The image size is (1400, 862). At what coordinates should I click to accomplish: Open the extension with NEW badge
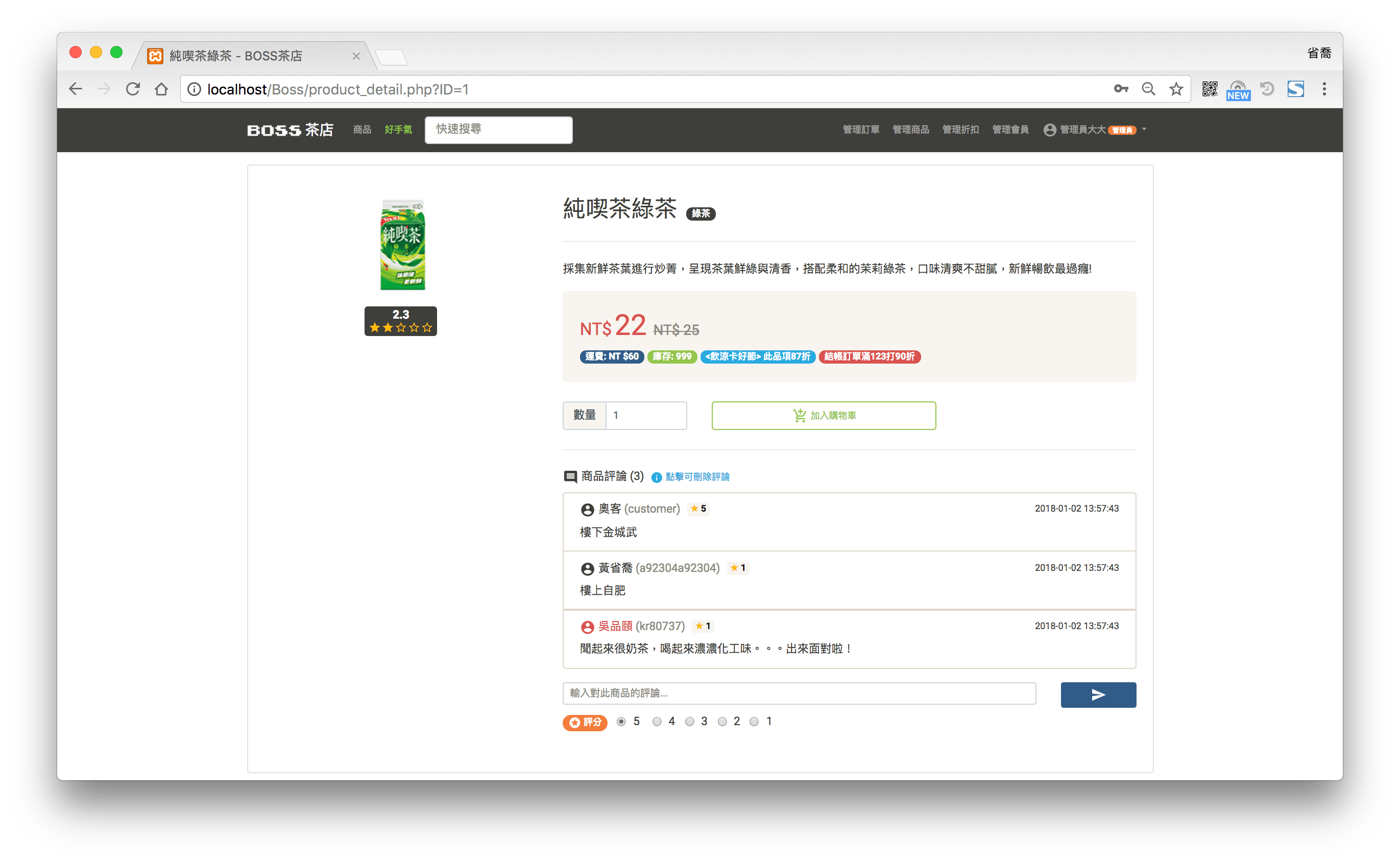click(1238, 90)
